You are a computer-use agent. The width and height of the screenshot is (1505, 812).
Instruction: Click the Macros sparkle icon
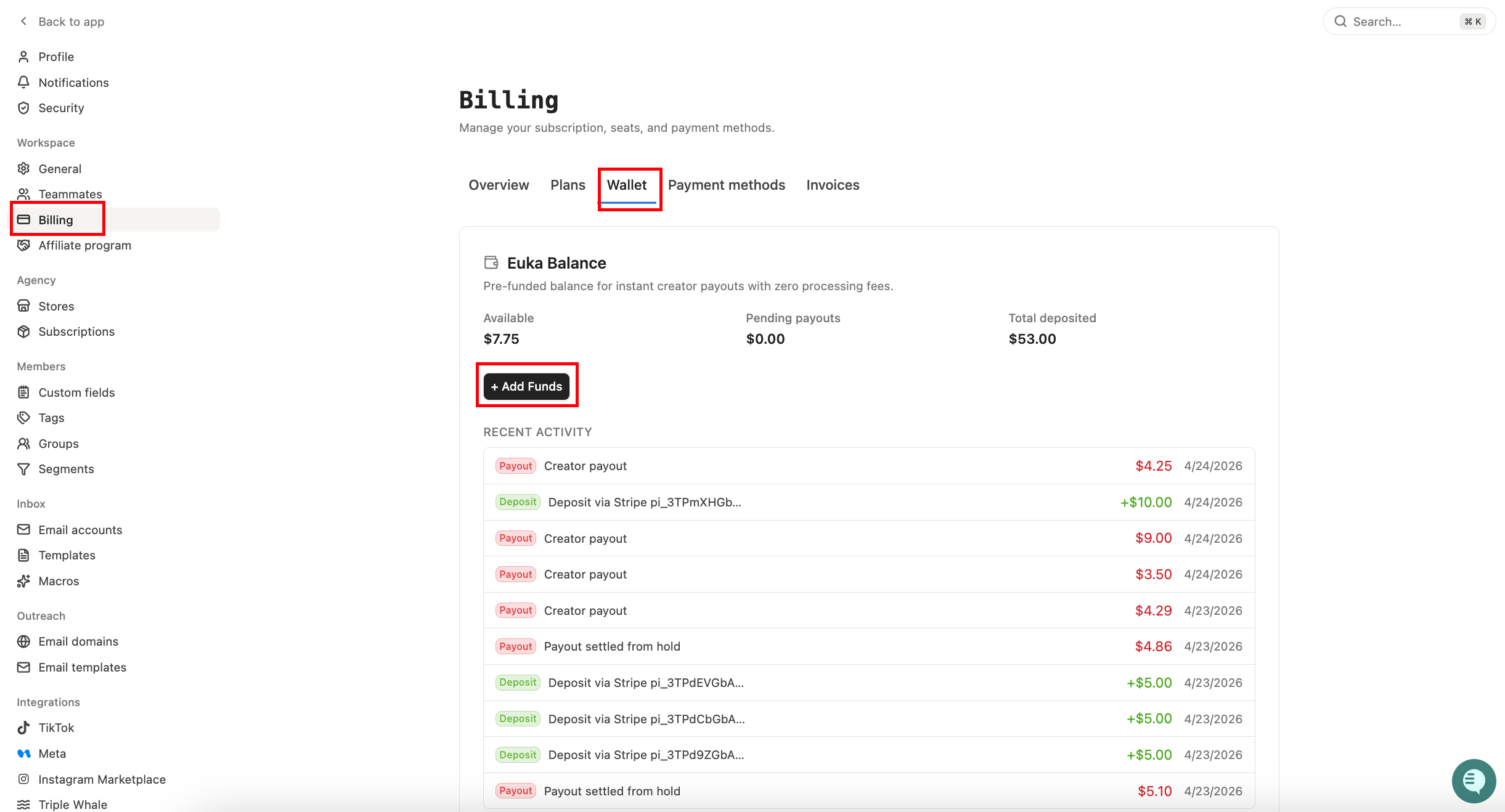click(x=23, y=581)
